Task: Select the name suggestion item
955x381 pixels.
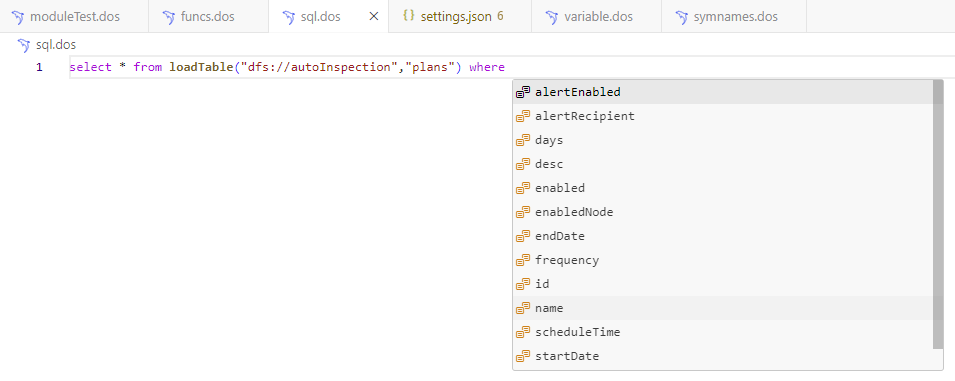Action: pyautogui.click(x=723, y=308)
